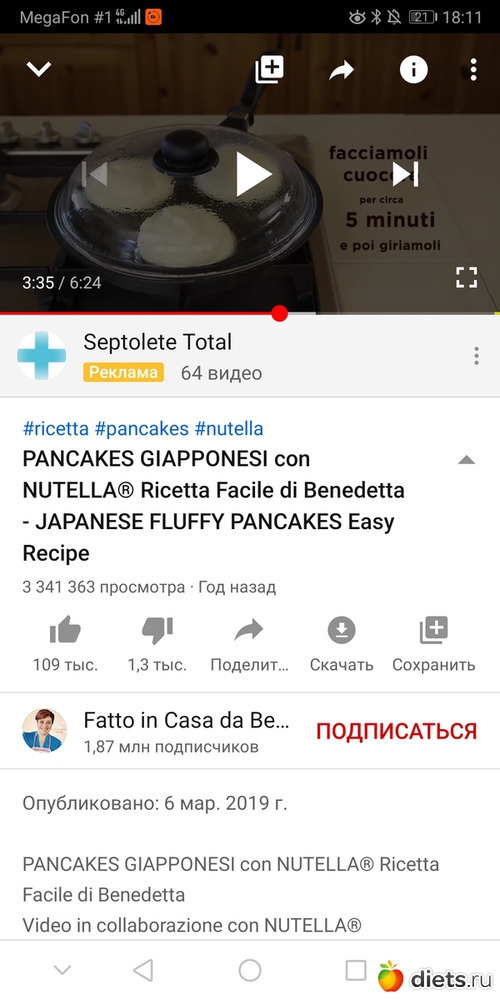
Task: Open Fatto in Casa da Benedetta channel avatar
Action: point(45,730)
